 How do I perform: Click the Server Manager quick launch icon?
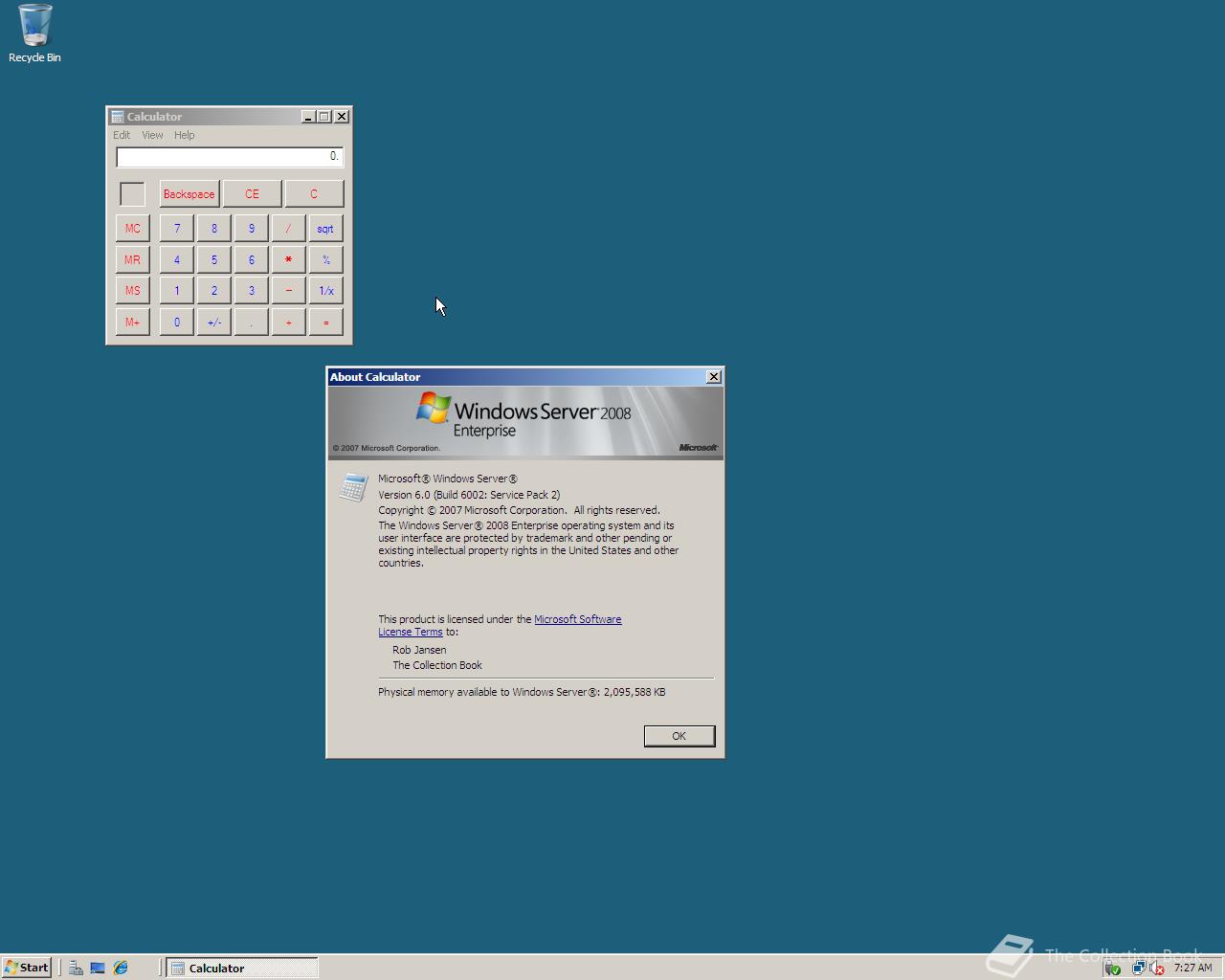point(76,968)
